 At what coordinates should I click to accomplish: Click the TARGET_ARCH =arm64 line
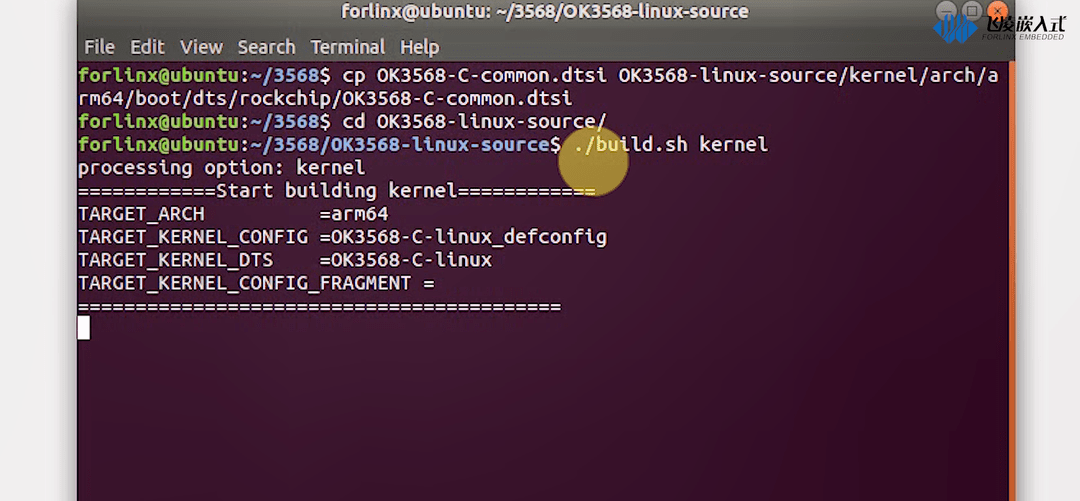tap(232, 214)
